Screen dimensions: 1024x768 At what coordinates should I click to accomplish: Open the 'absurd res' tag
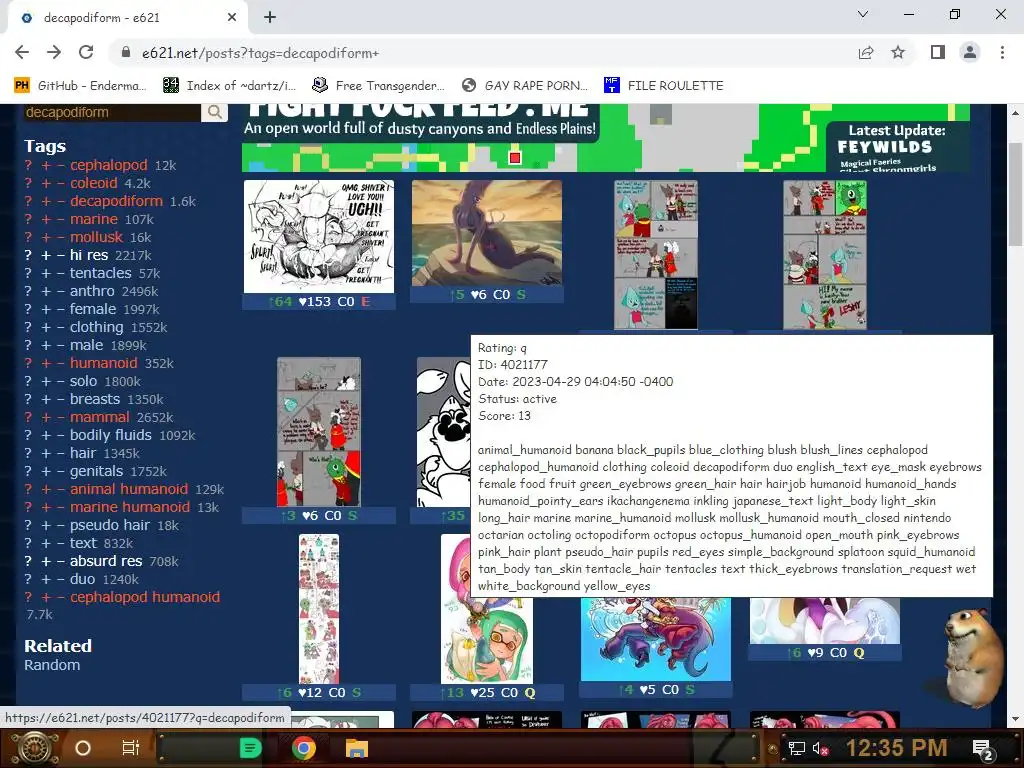point(106,561)
